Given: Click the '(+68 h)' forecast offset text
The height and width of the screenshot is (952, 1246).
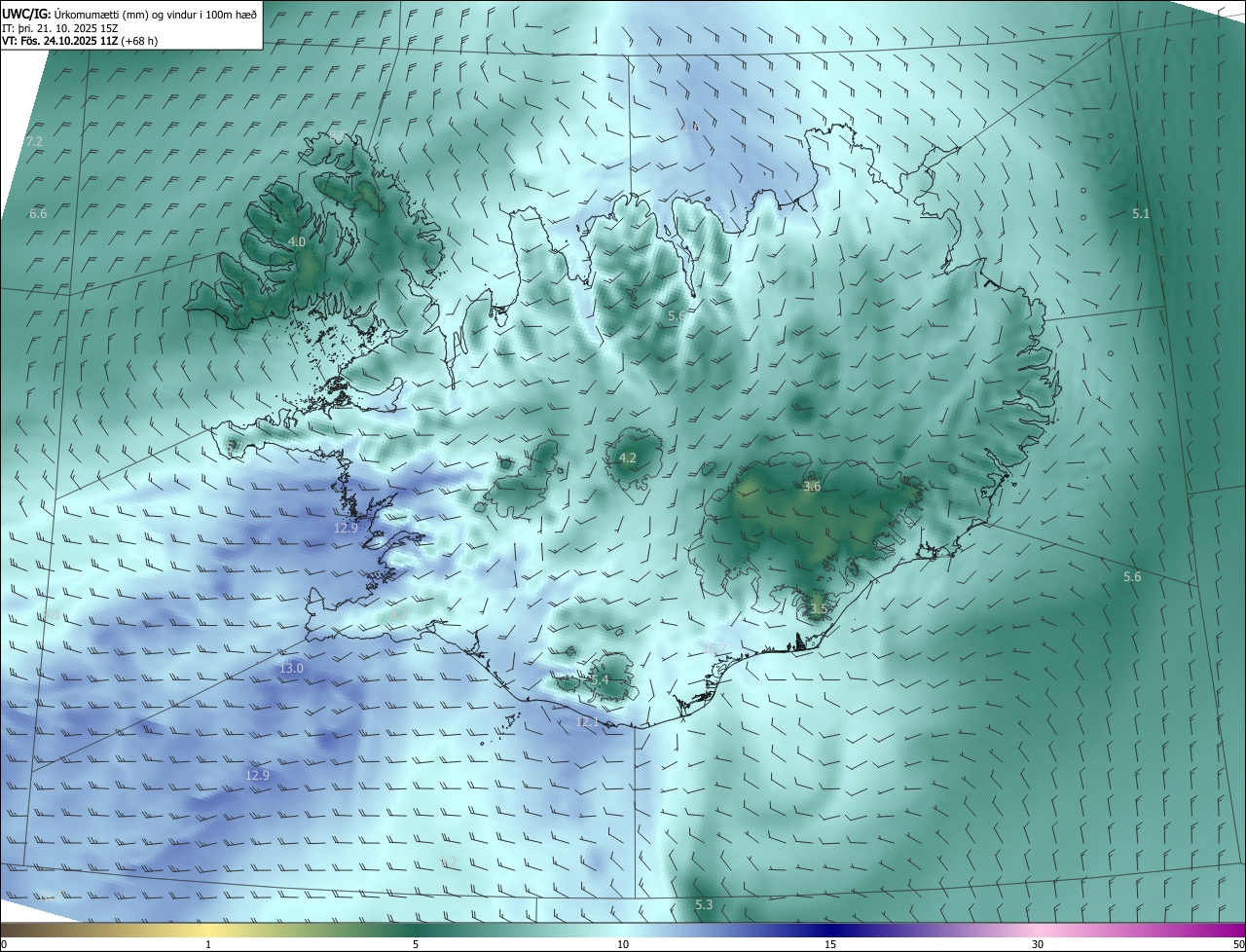Looking at the screenshot, I should [x=140, y=41].
